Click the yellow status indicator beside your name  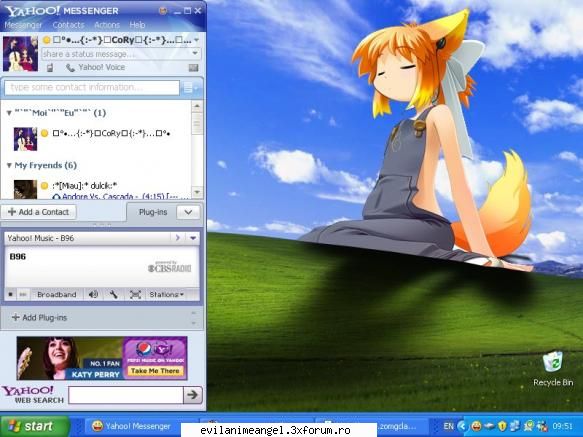tap(46, 40)
